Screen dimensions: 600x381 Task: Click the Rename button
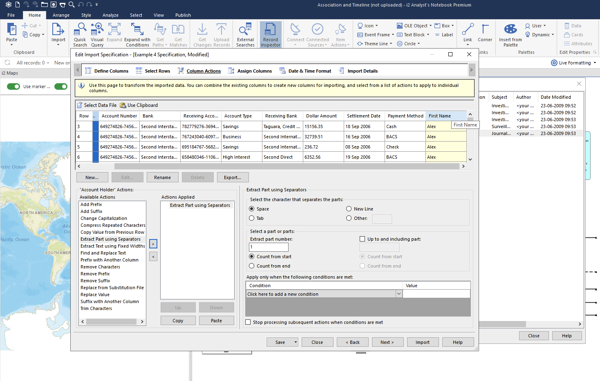click(162, 177)
